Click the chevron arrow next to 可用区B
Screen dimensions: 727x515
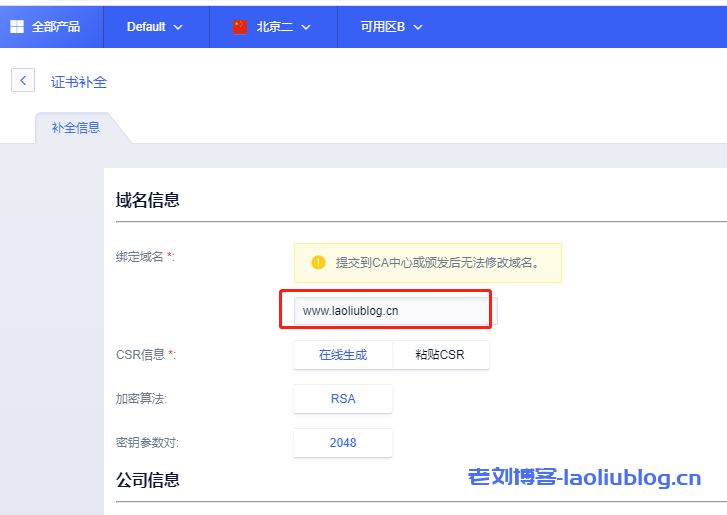pos(418,27)
